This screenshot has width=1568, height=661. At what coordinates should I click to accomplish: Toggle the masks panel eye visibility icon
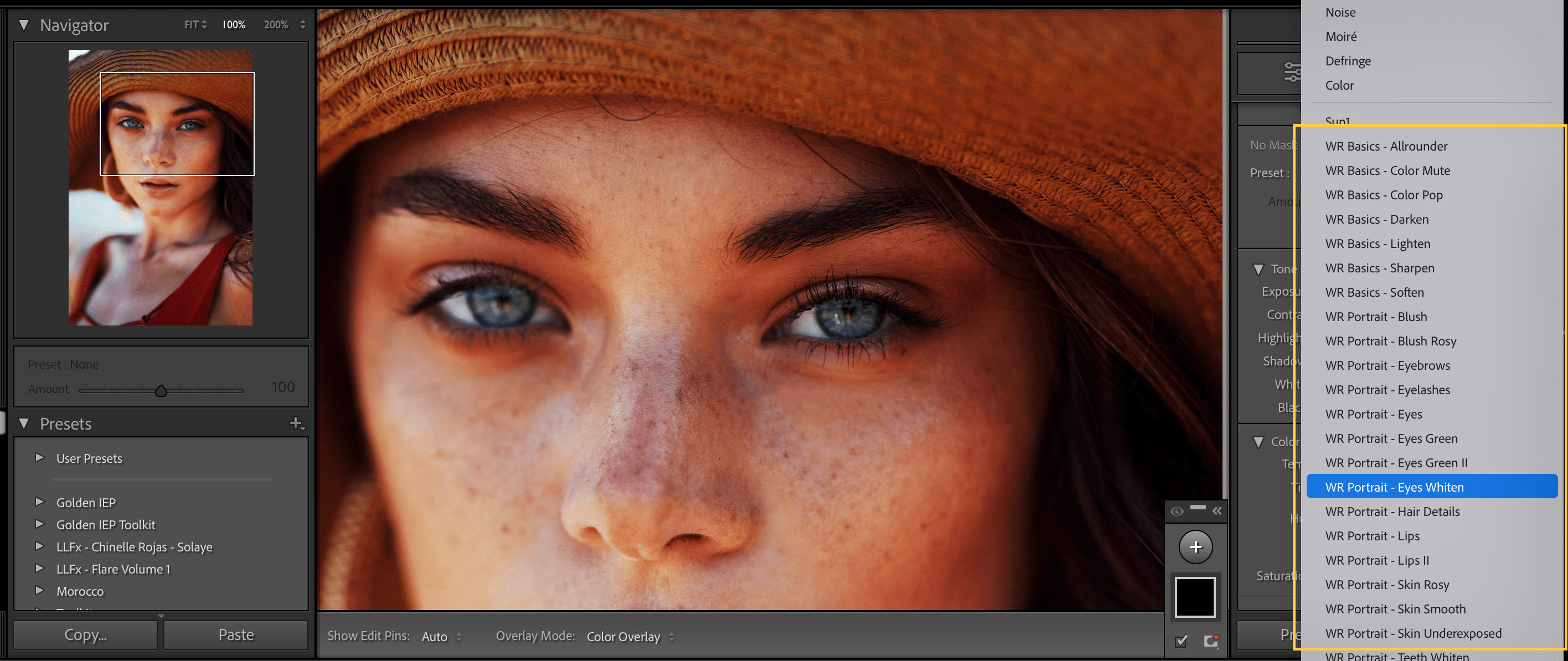1177,512
